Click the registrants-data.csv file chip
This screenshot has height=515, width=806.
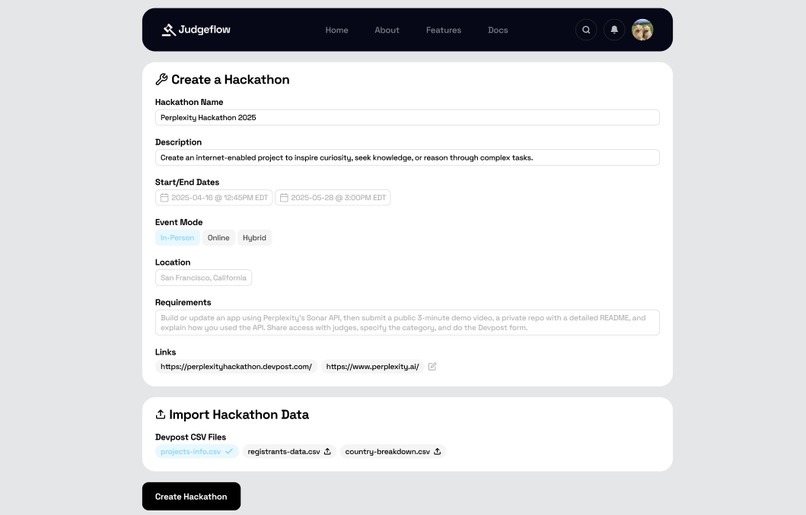pos(289,451)
